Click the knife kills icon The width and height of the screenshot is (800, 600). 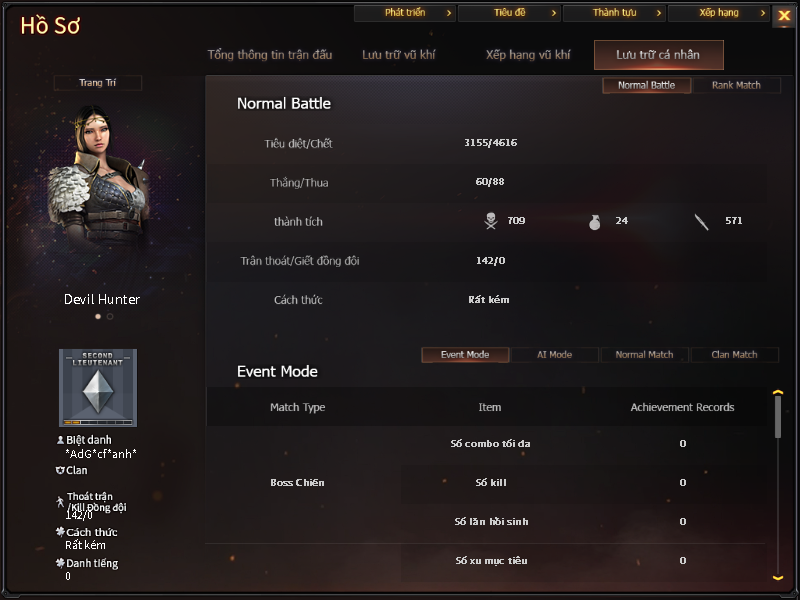(x=702, y=222)
